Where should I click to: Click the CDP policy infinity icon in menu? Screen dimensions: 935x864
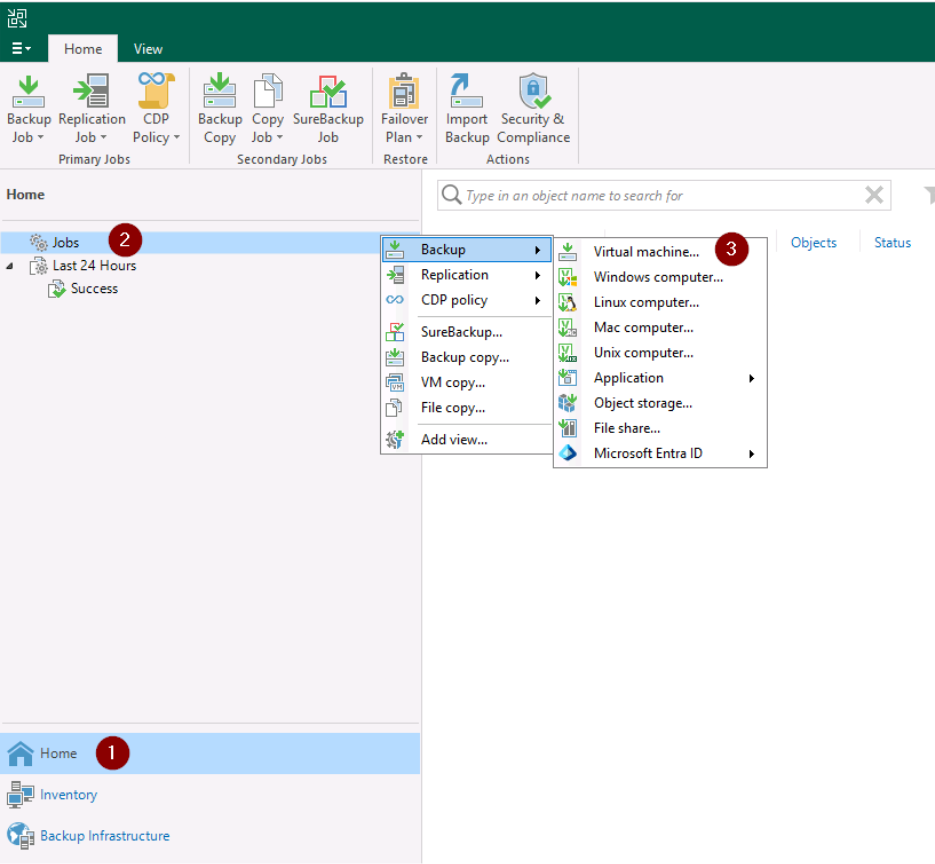[x=395, y=300]
